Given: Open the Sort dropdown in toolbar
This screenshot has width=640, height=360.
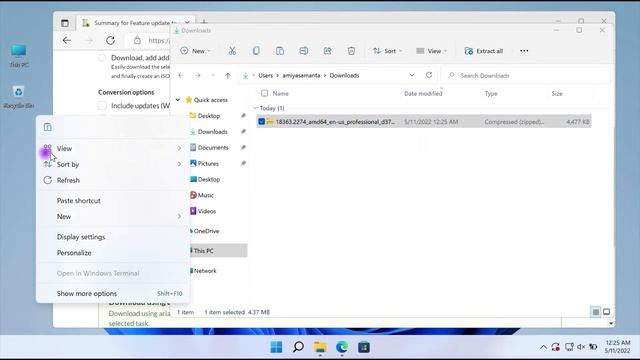Looking at the screenshot, I should point(387,51).
